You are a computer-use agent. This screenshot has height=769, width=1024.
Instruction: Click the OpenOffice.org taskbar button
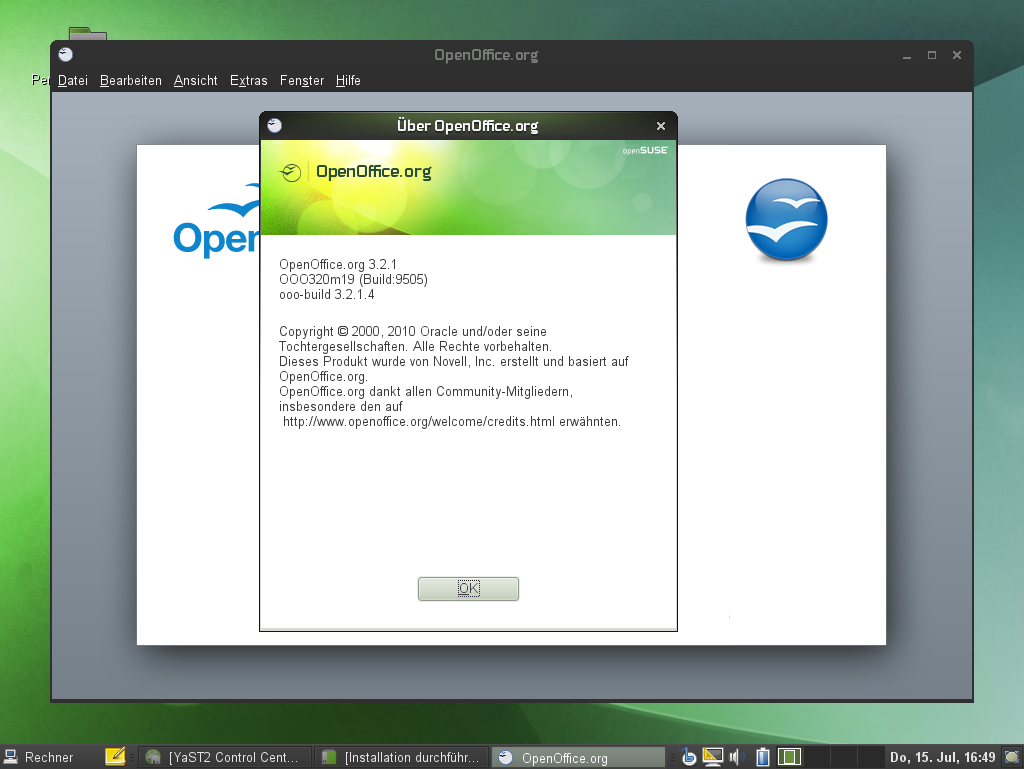(x=578, y=757)
